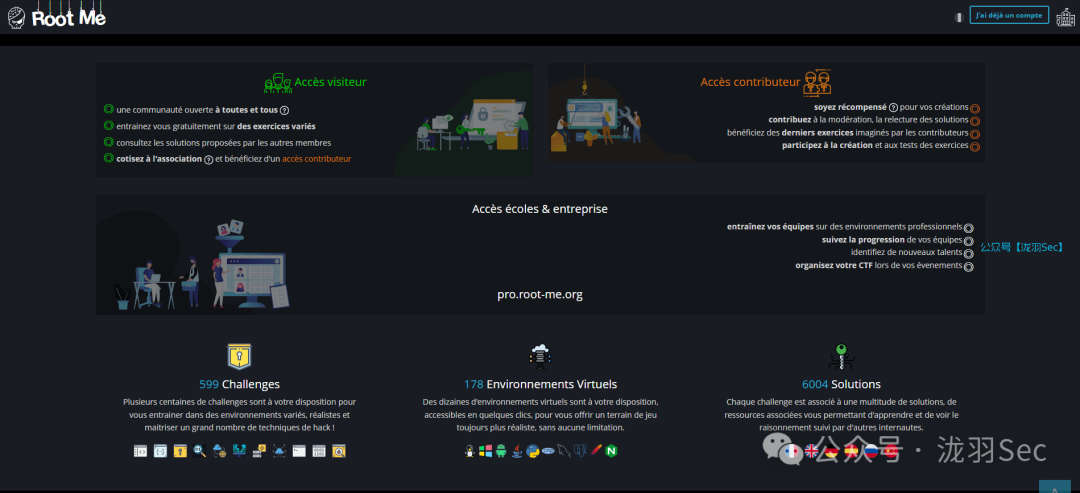Select the curly-braces web server challenge icon

160,451
